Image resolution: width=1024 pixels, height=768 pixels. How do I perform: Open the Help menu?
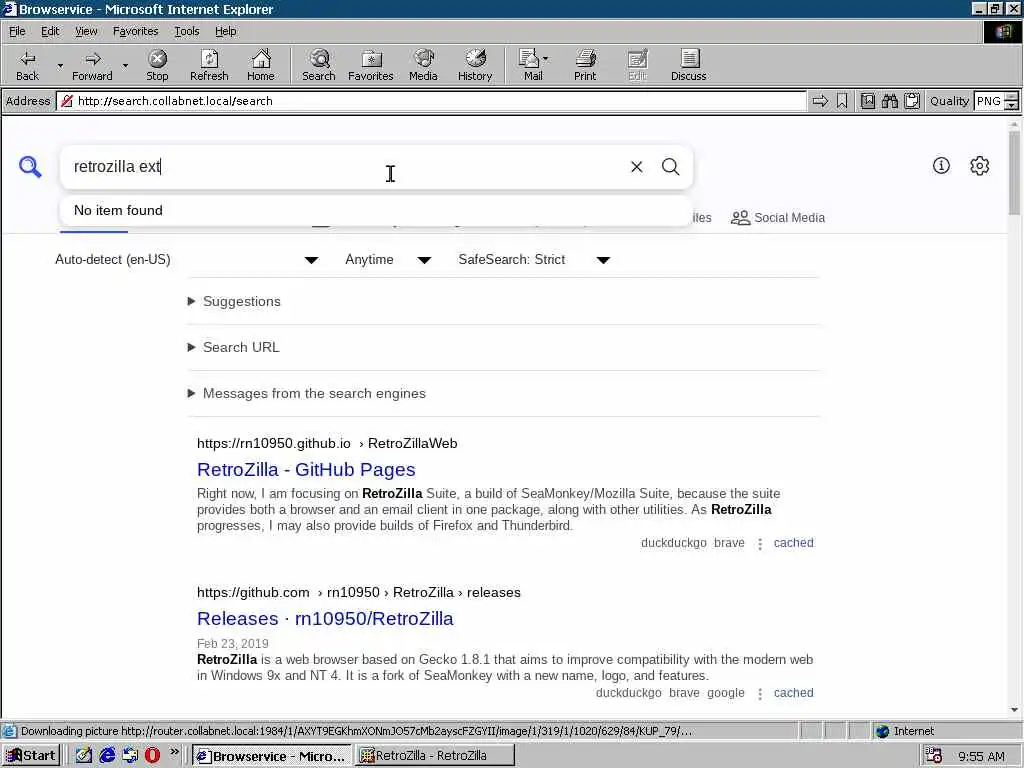point(225,31)
